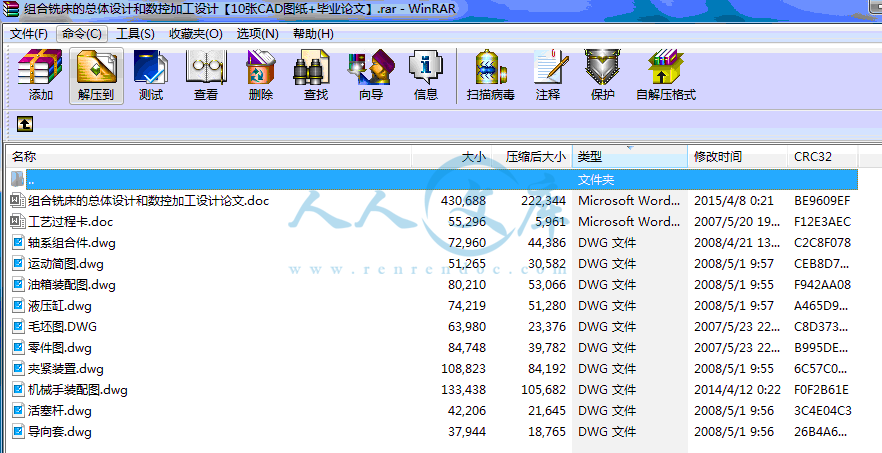Click the 添加 (Add) toolbar icon

click(40, 68)
